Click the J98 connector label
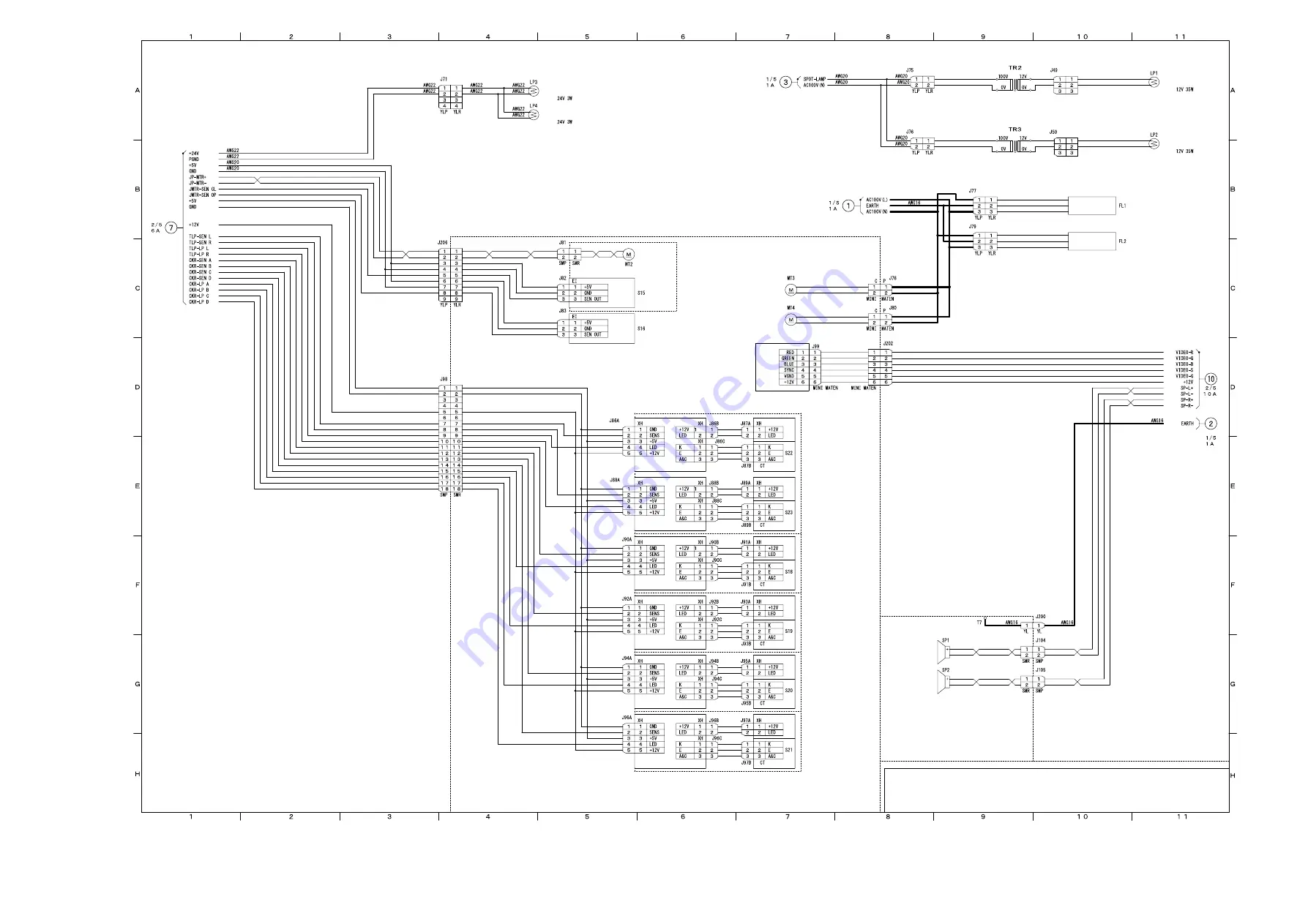The width and height of the screenshot is (1308, 924). [444, 379]
